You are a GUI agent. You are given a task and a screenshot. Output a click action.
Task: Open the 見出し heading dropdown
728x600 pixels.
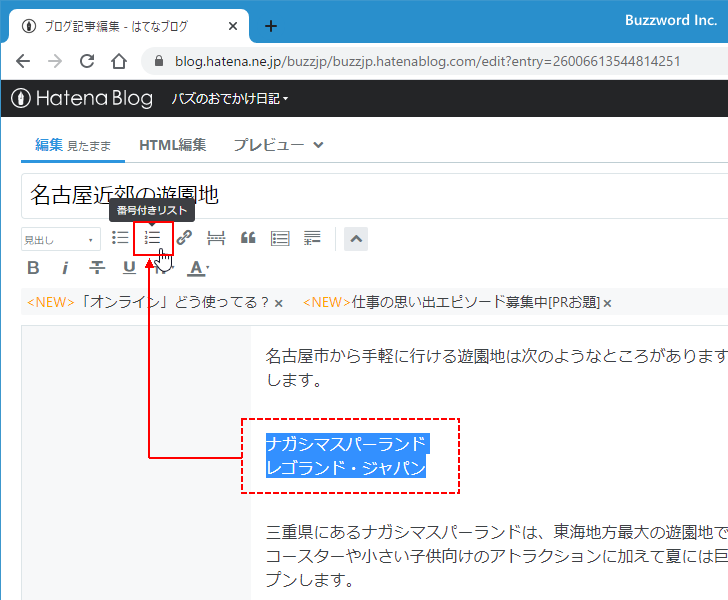click(61, 240)
